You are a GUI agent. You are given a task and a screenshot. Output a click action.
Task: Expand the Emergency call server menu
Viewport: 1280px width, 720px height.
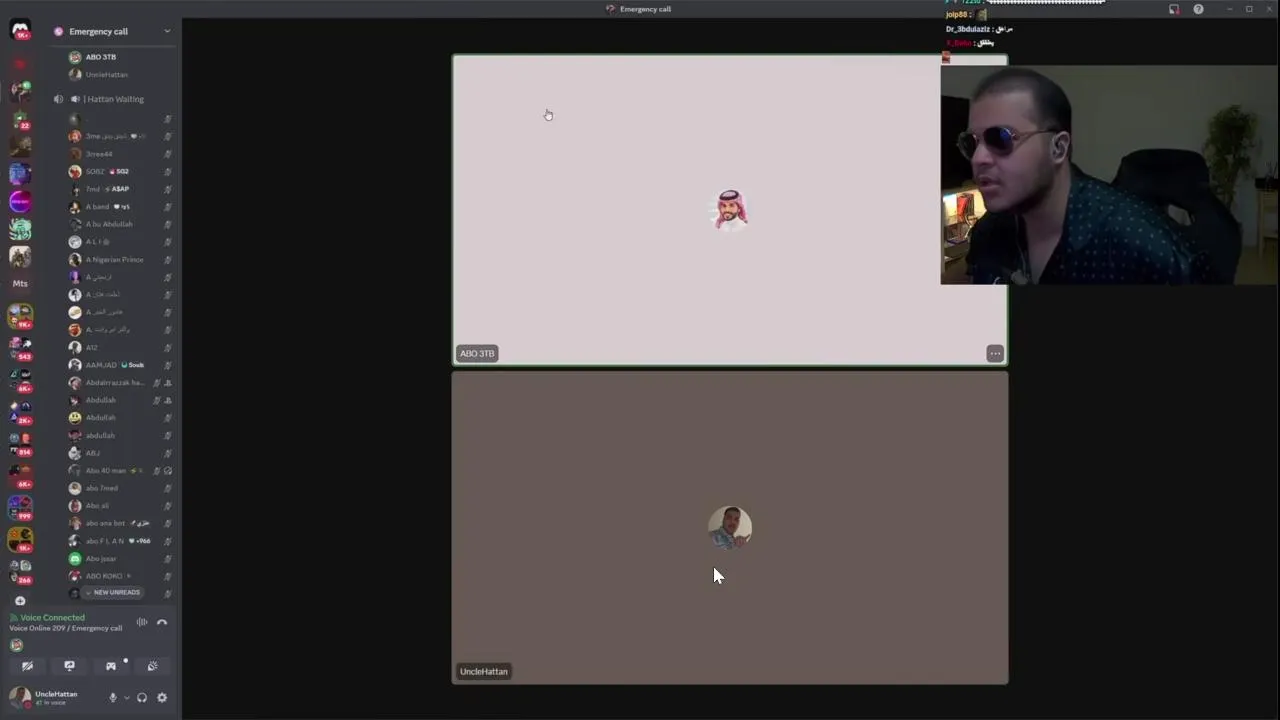(167, 31)
